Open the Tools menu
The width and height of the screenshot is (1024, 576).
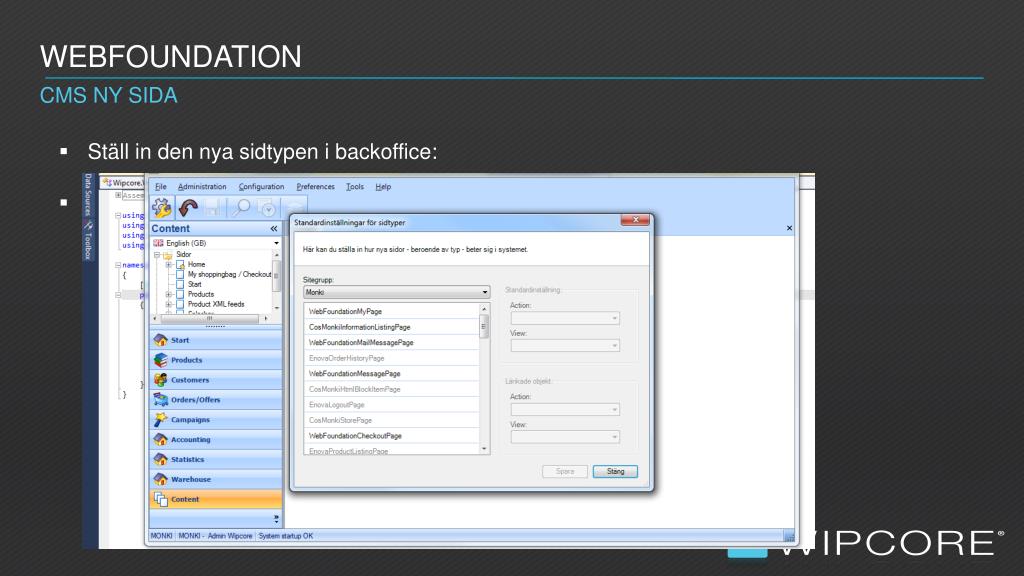pos(355,187)
